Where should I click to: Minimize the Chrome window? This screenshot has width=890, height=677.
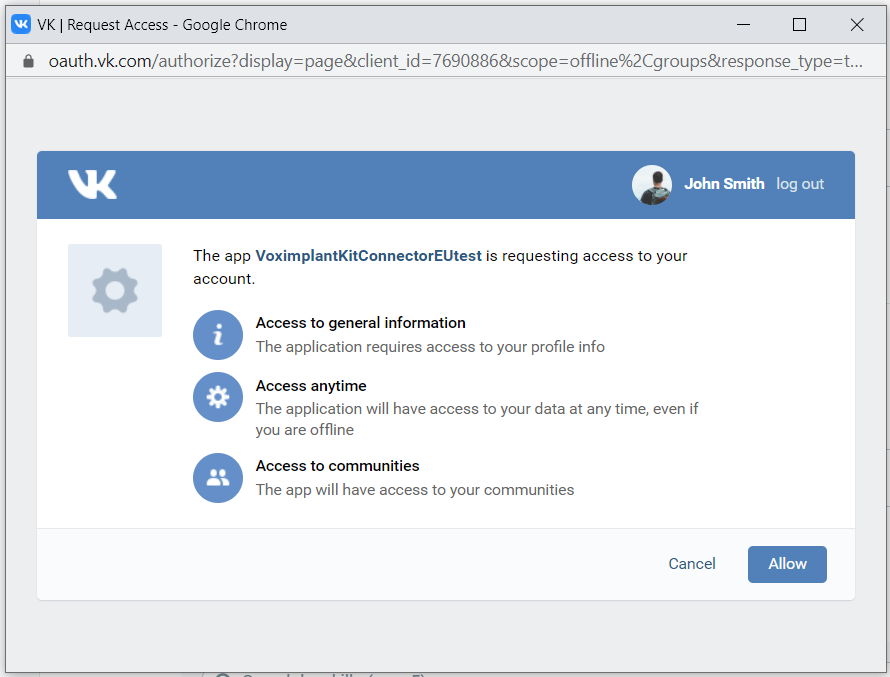point(743,24)
